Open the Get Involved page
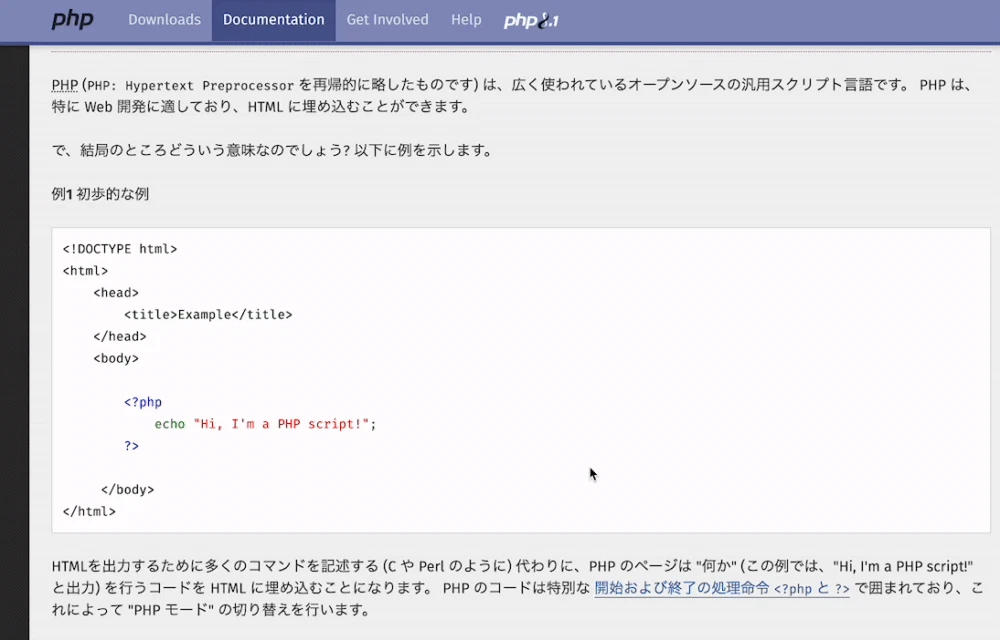Viewport: 1000px width, 640px height. [388, 20]
